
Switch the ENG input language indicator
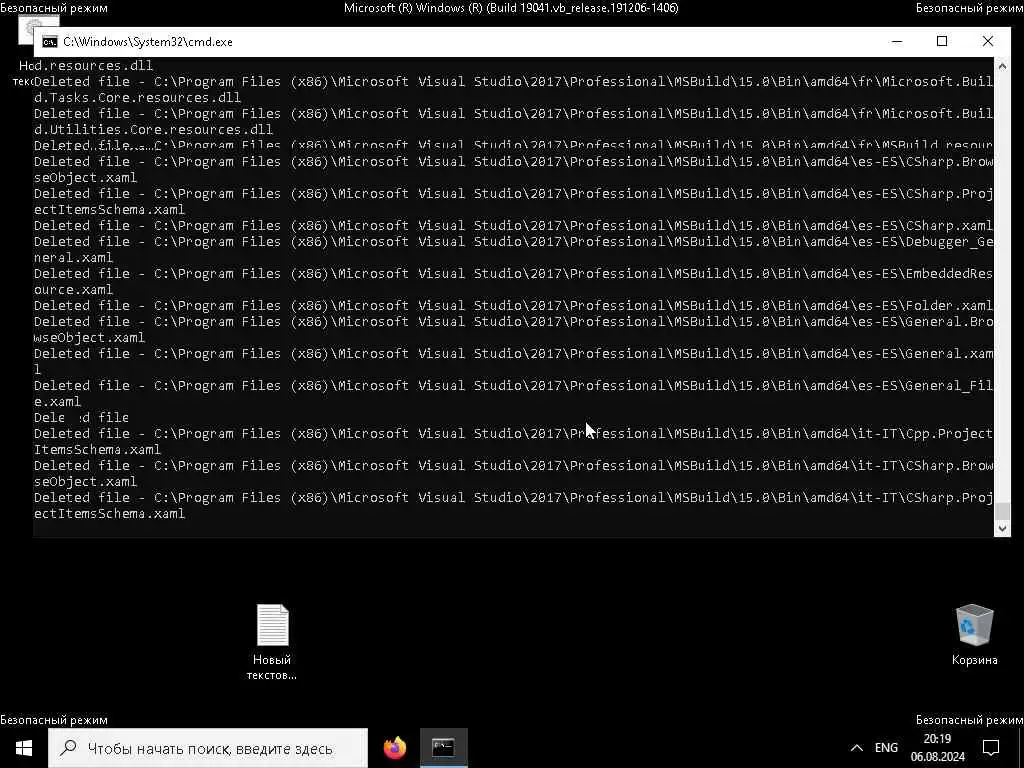coord(886,748)
